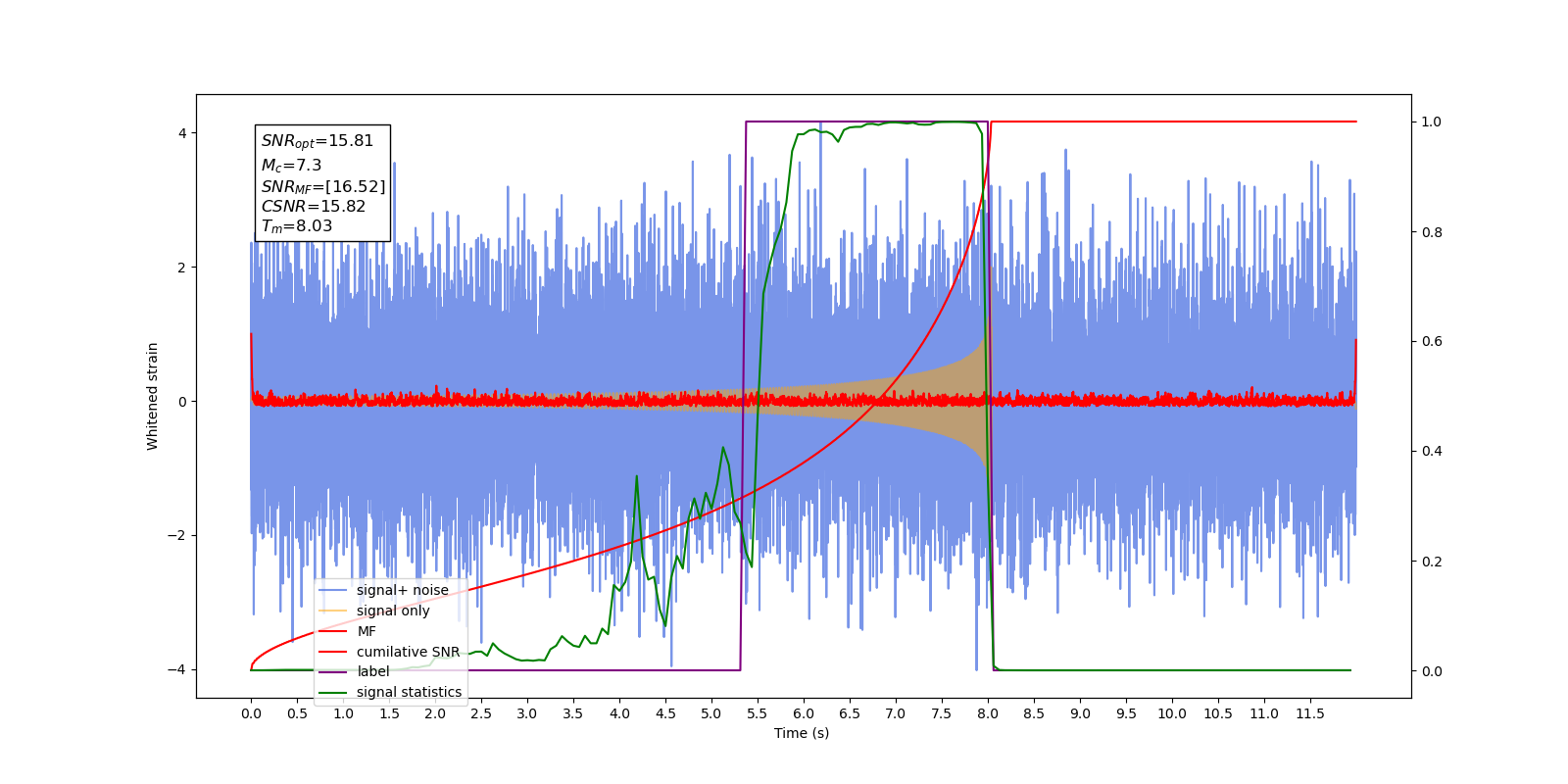
Task: Click the 3.0 x-axis tick label
Action: coord(527,713)
